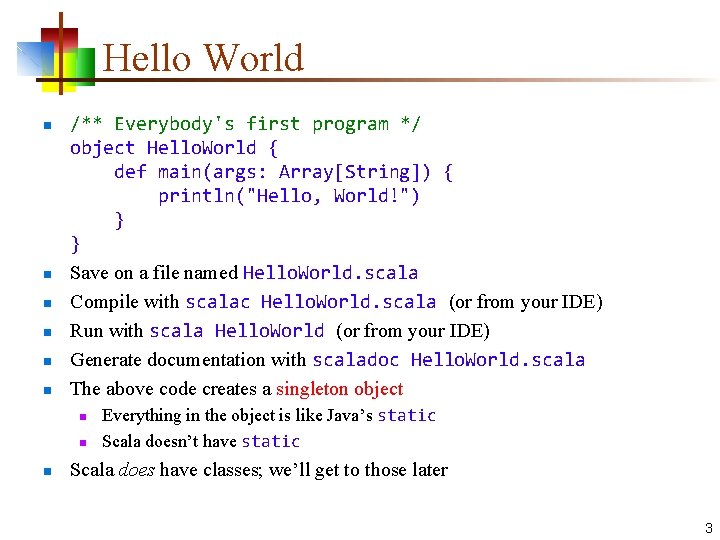Click the 'scalac HelloWorld.scala' command
720x540 pixels.
[311, 302]
